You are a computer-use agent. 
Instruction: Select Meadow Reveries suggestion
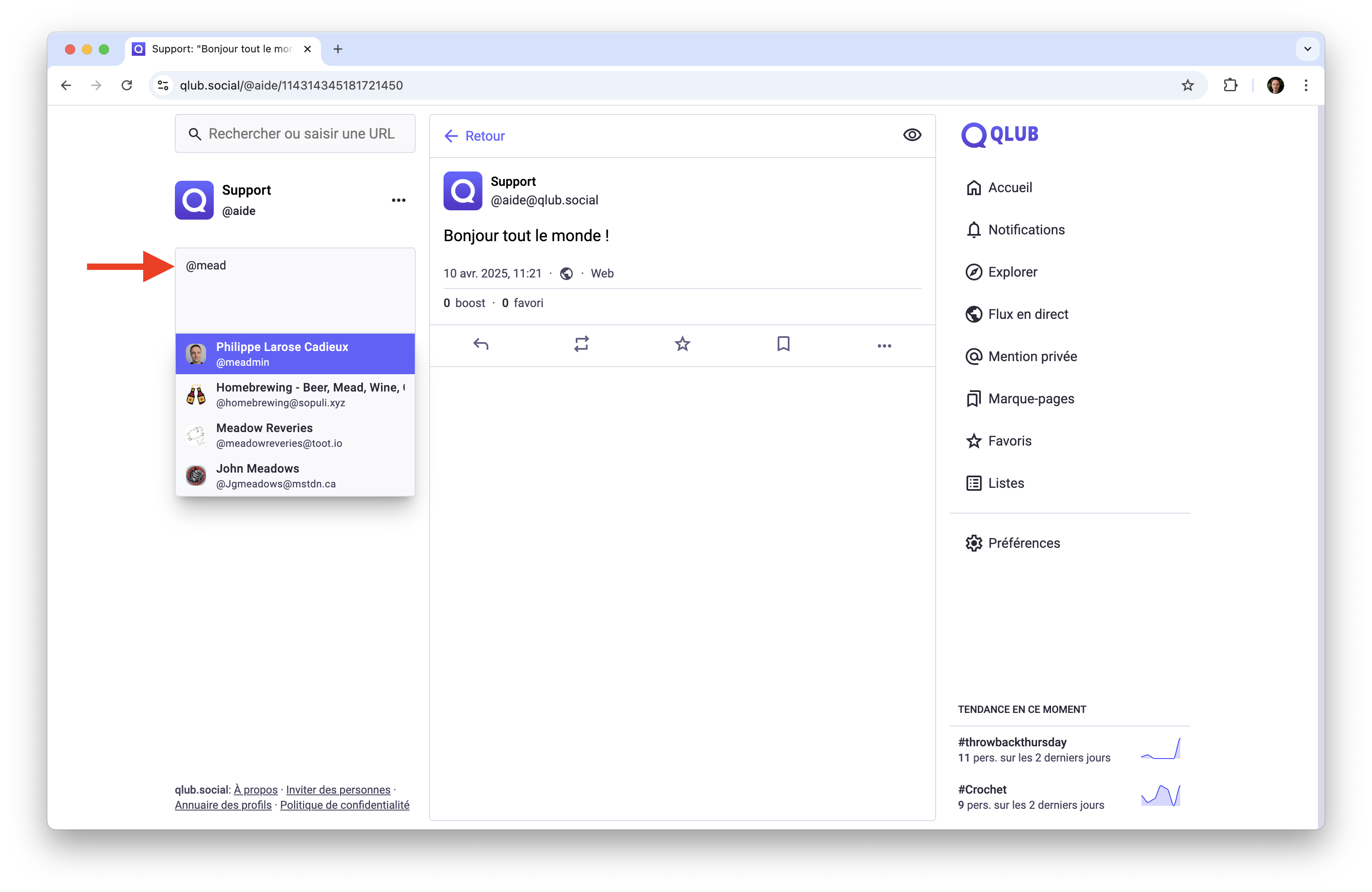coord(295,435)
